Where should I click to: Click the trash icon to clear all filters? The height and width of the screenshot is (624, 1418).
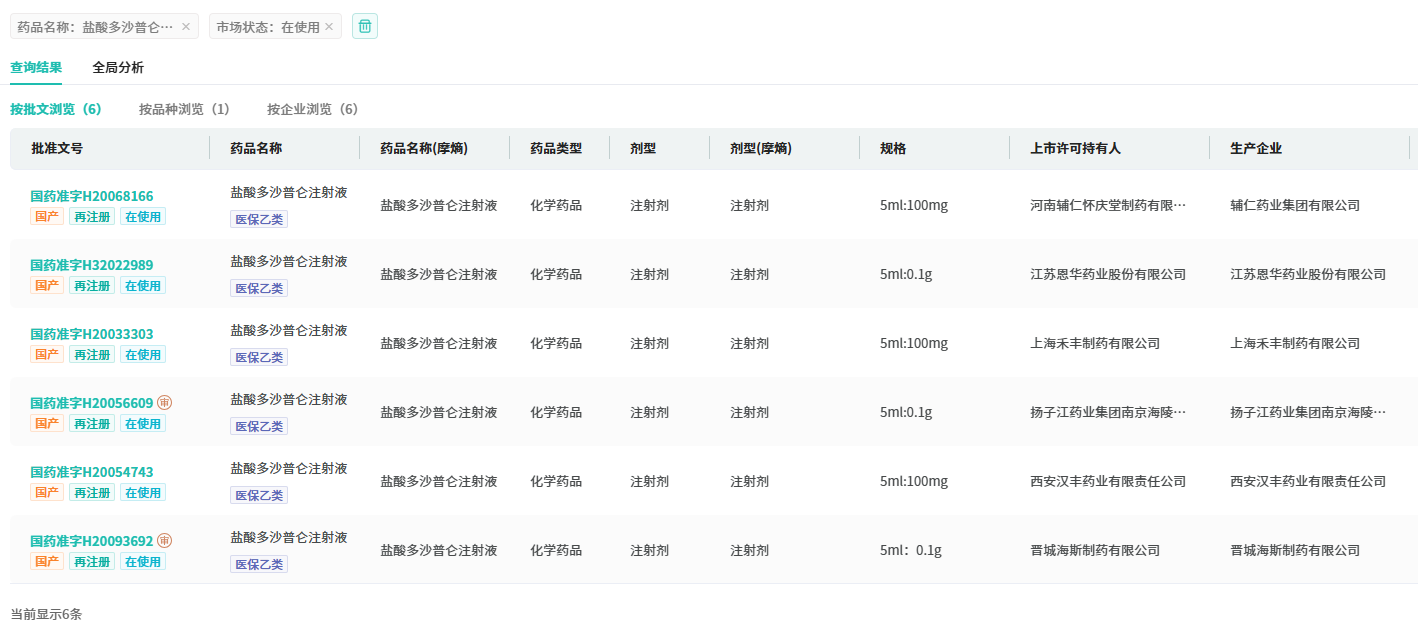(x=365, y=26)
